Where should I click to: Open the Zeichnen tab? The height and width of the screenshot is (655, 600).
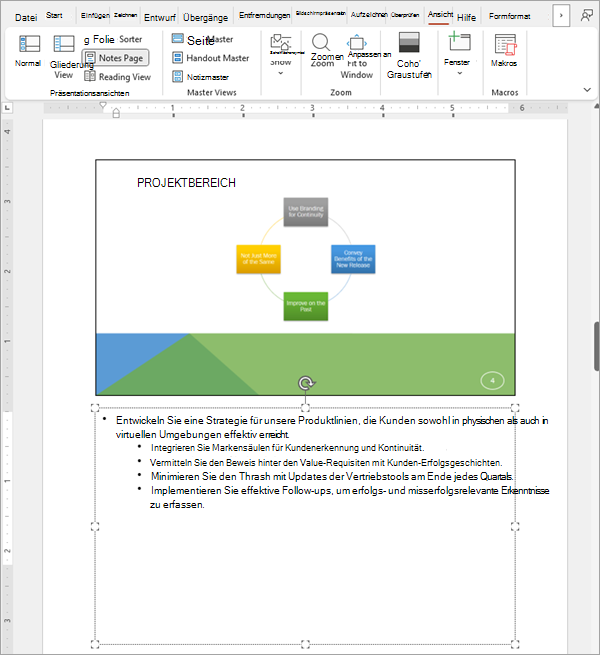[125, 15]
